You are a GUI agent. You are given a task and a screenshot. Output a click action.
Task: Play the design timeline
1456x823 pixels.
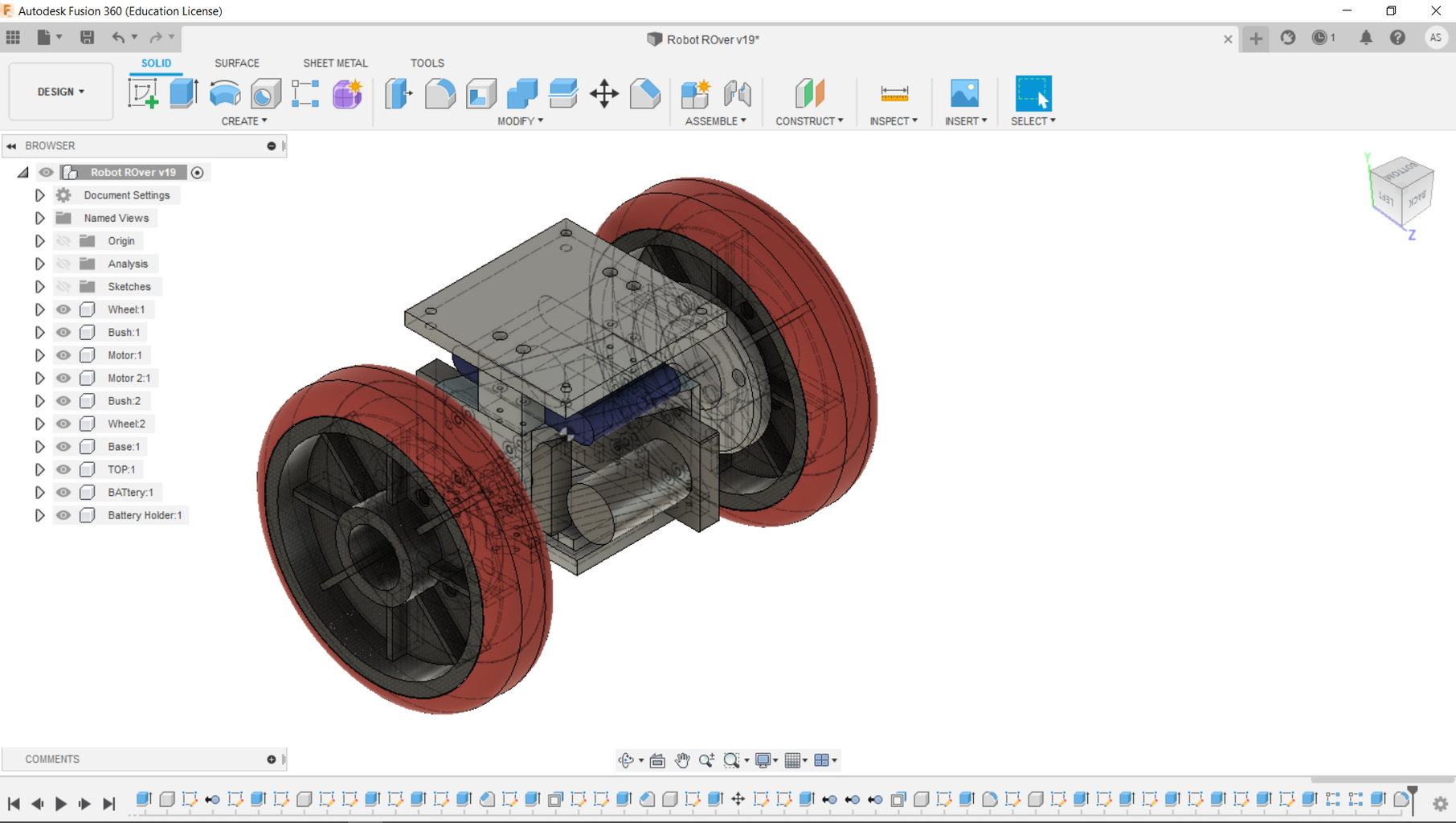[61, 803]
